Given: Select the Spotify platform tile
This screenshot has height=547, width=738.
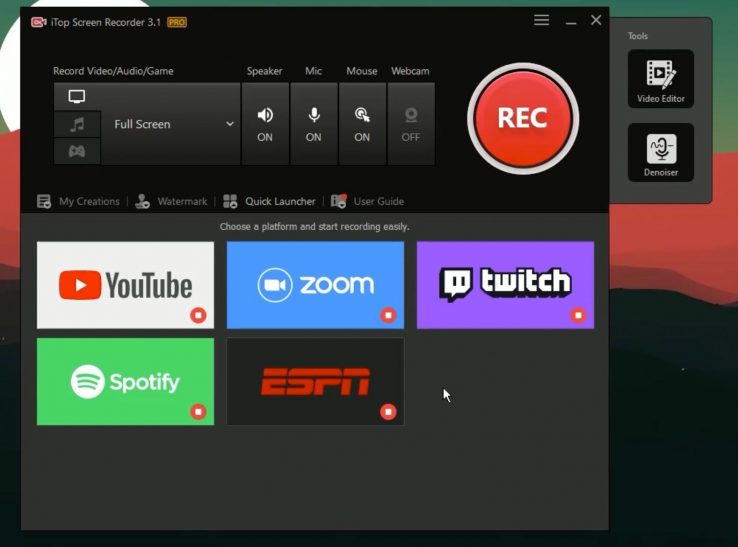Looking at the screenshot, I should [x=125, y=381].
